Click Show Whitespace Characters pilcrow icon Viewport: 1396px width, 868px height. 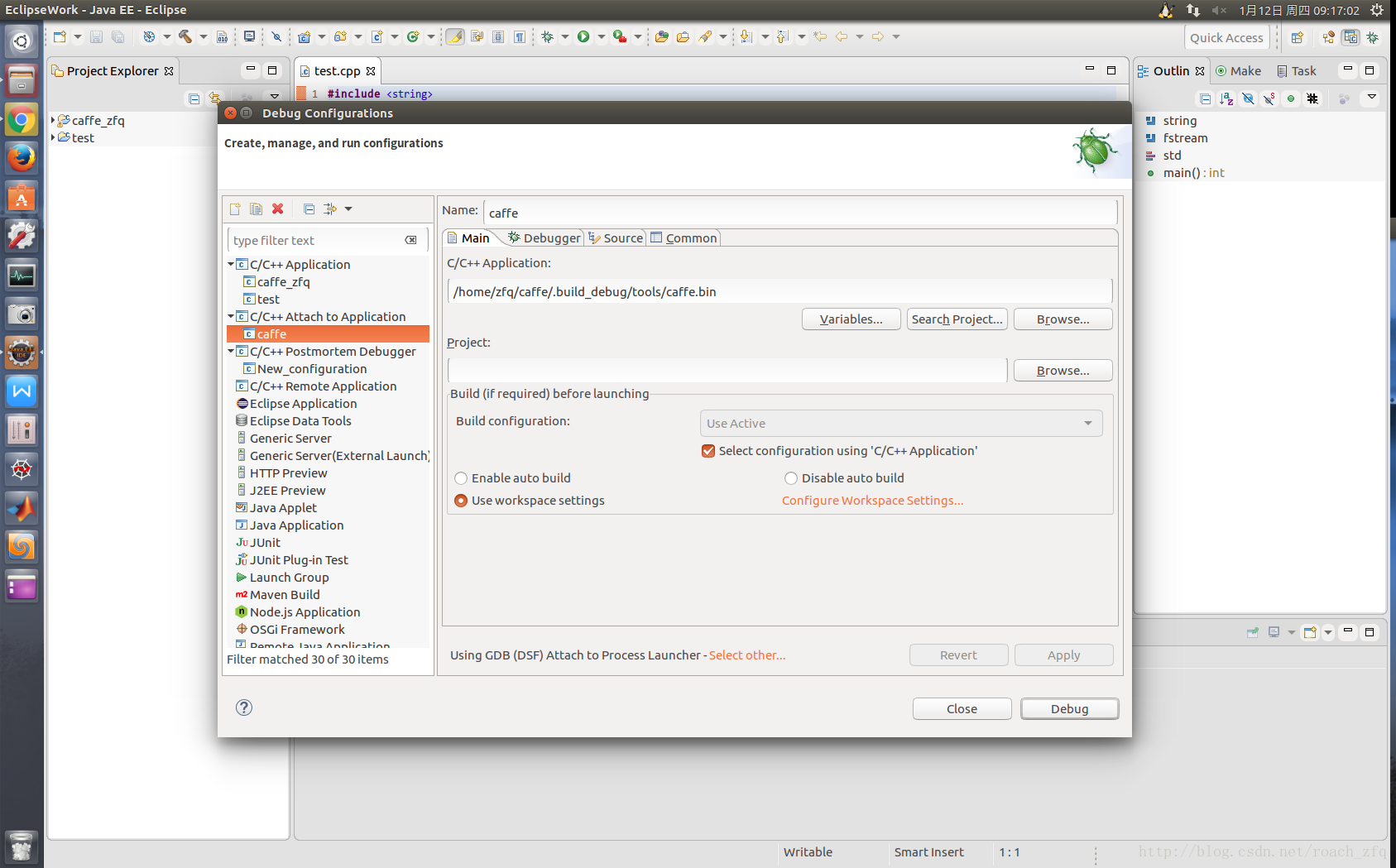point(519,36)
